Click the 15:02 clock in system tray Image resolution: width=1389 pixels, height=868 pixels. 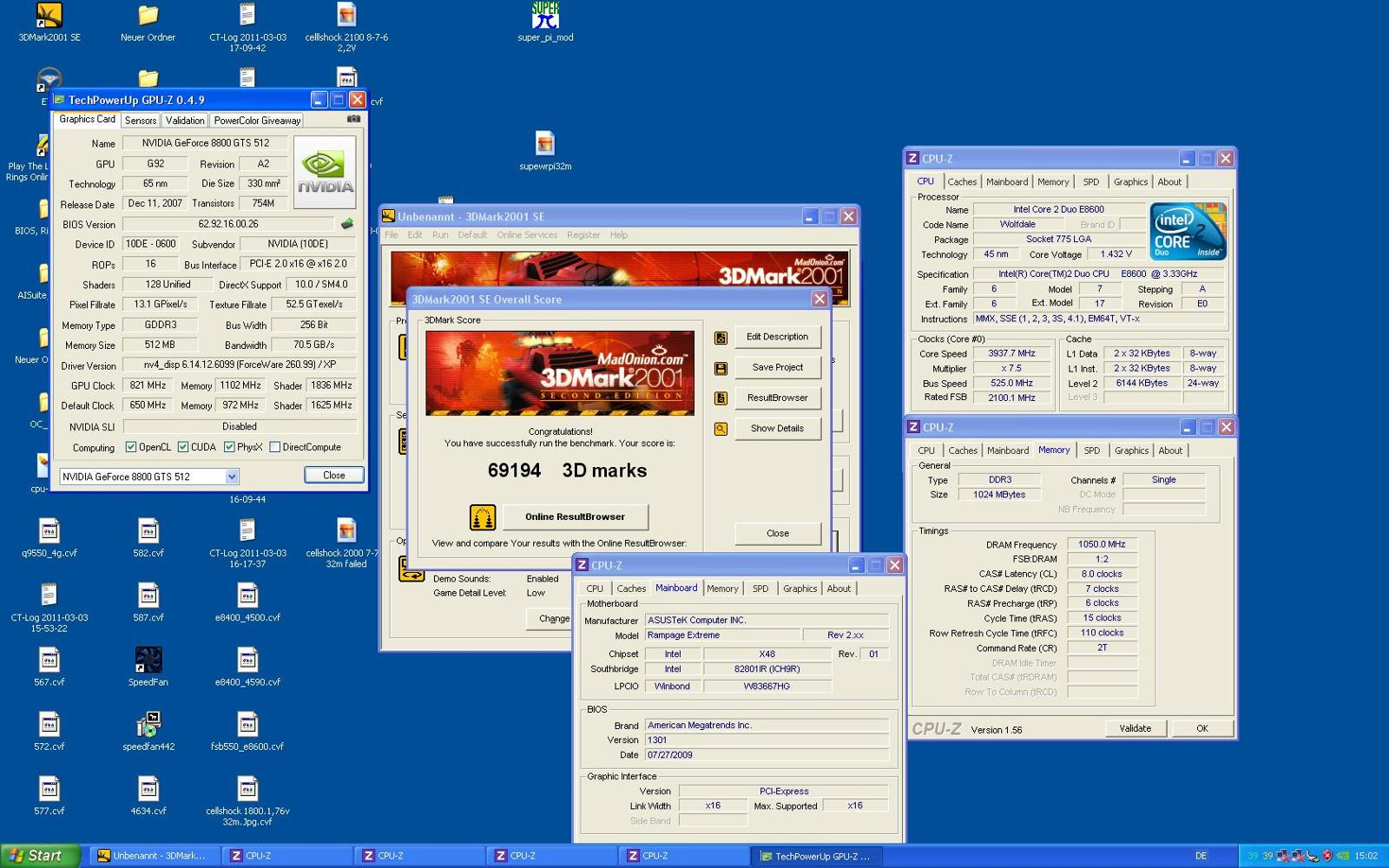coord(1366,856)
